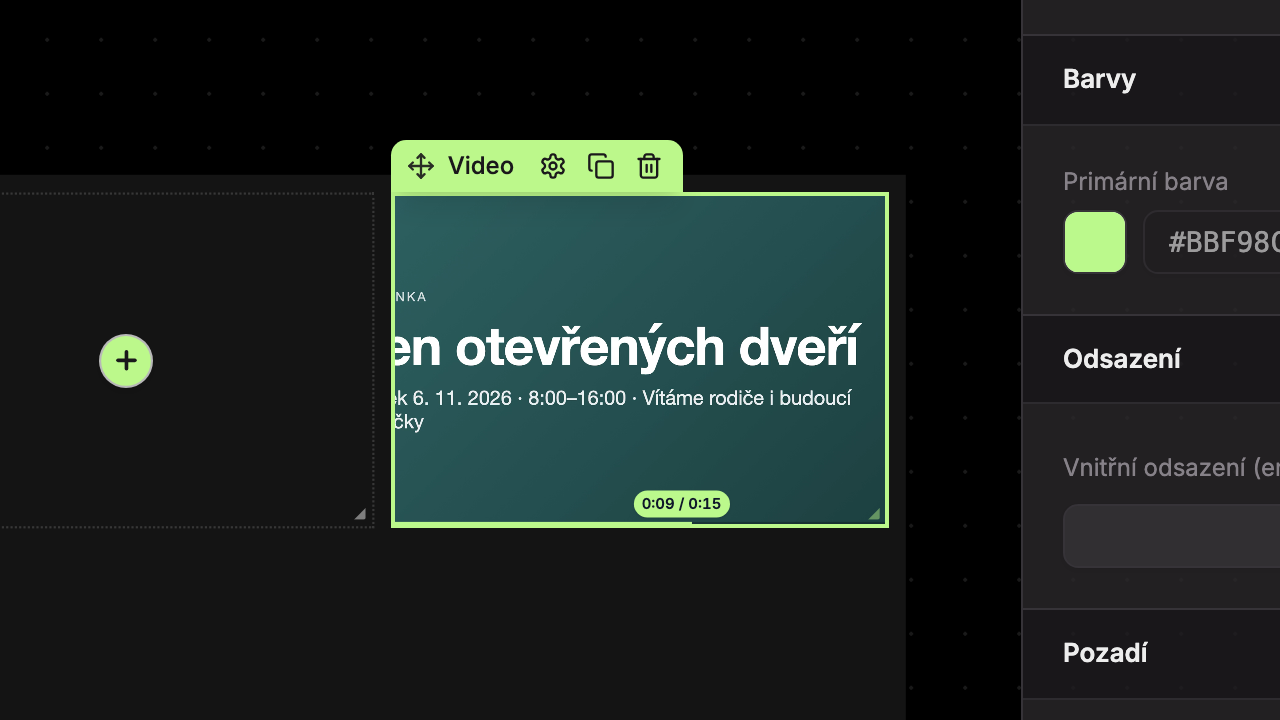Click the Video block's corner resize handle

[x=874, y=513]
